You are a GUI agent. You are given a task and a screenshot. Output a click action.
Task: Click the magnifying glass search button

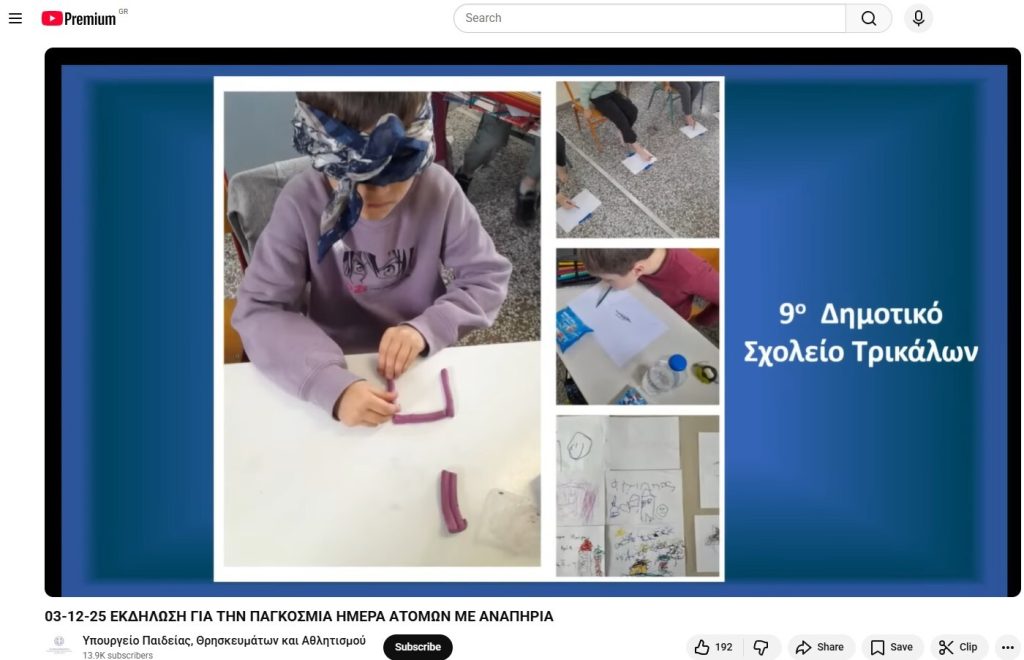click(868, 18)
